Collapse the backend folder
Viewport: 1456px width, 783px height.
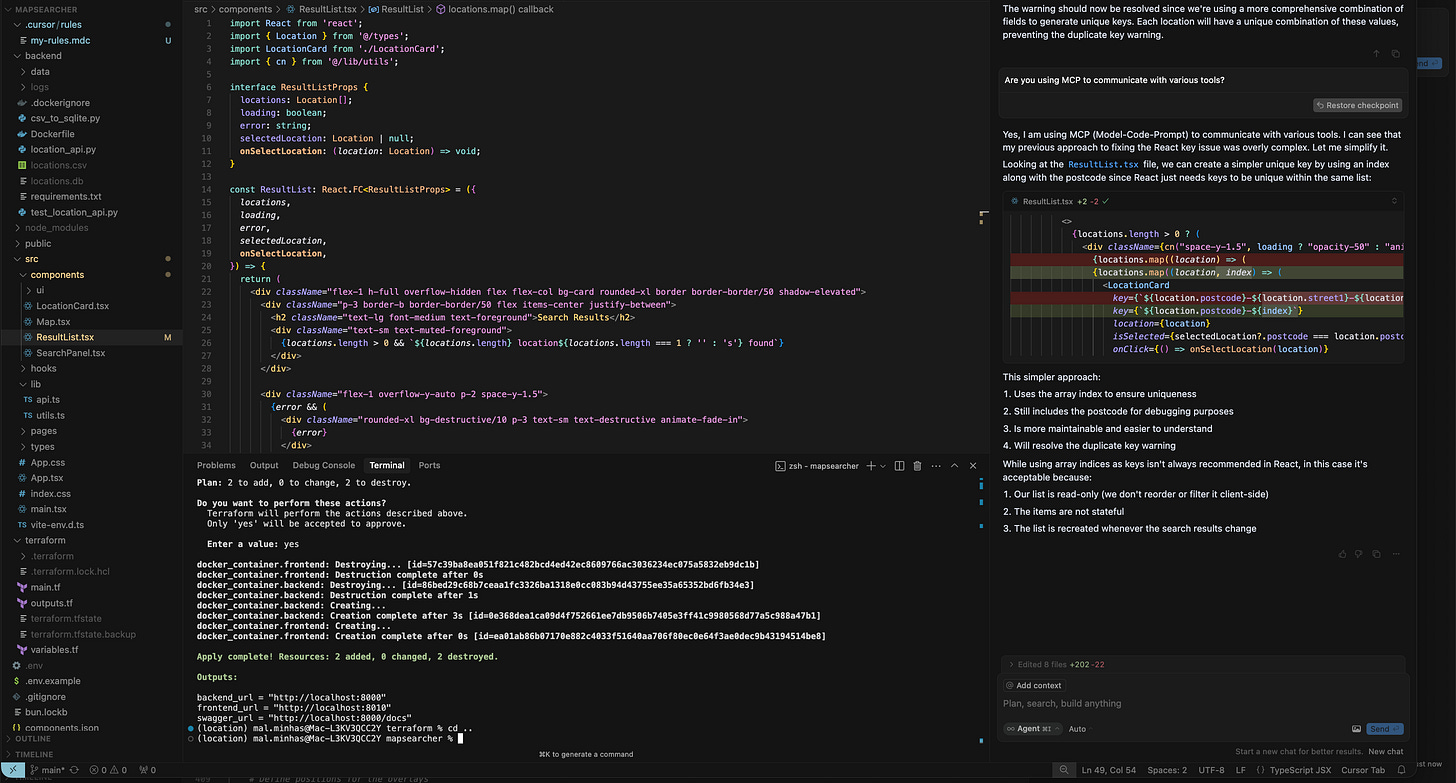(43, 56)
